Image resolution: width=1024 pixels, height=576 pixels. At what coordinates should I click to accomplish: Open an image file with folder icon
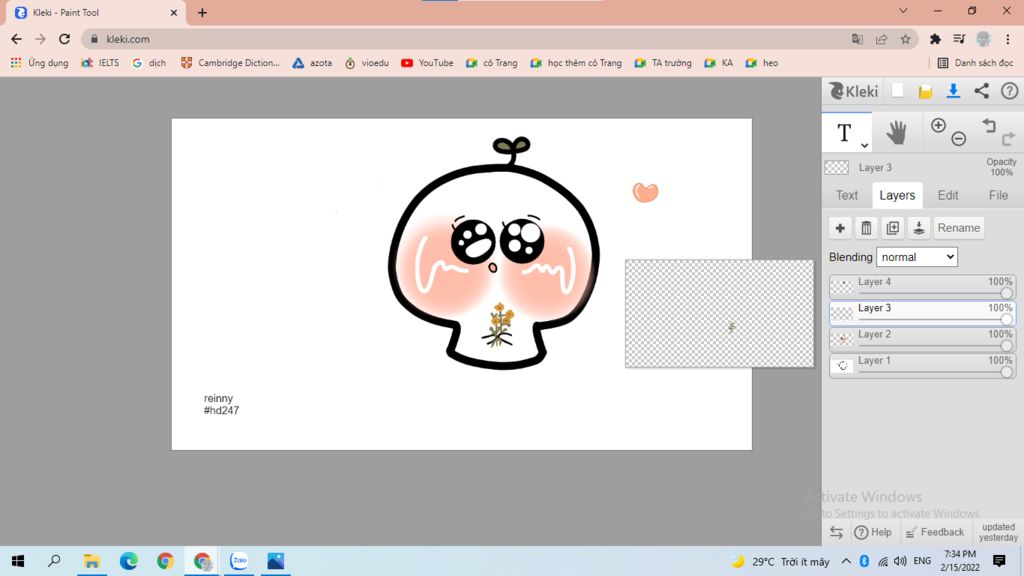925,91
